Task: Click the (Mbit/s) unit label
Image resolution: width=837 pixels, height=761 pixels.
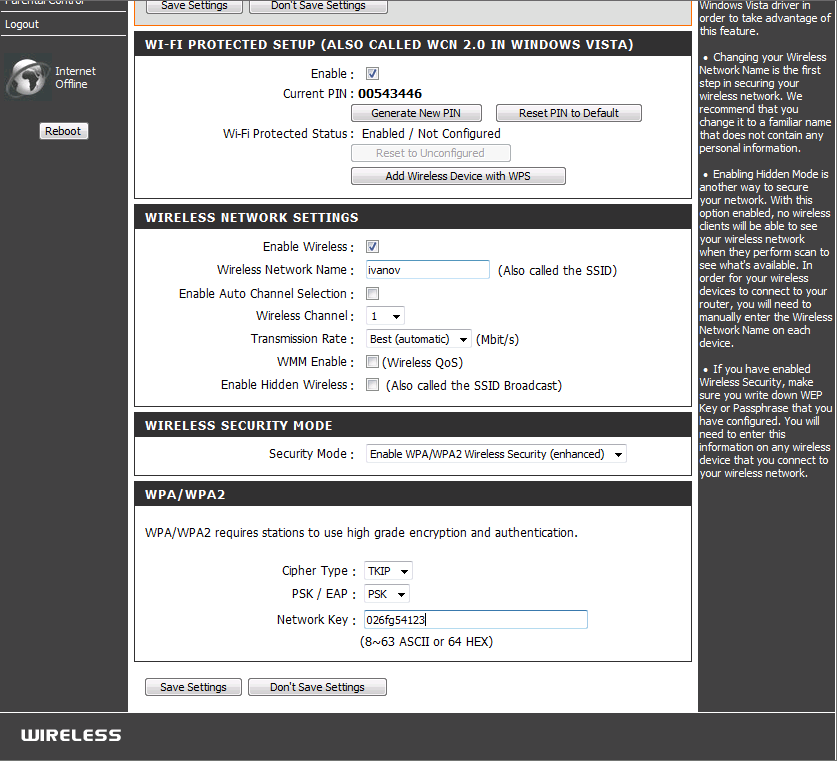Action: tap(498, 340)
